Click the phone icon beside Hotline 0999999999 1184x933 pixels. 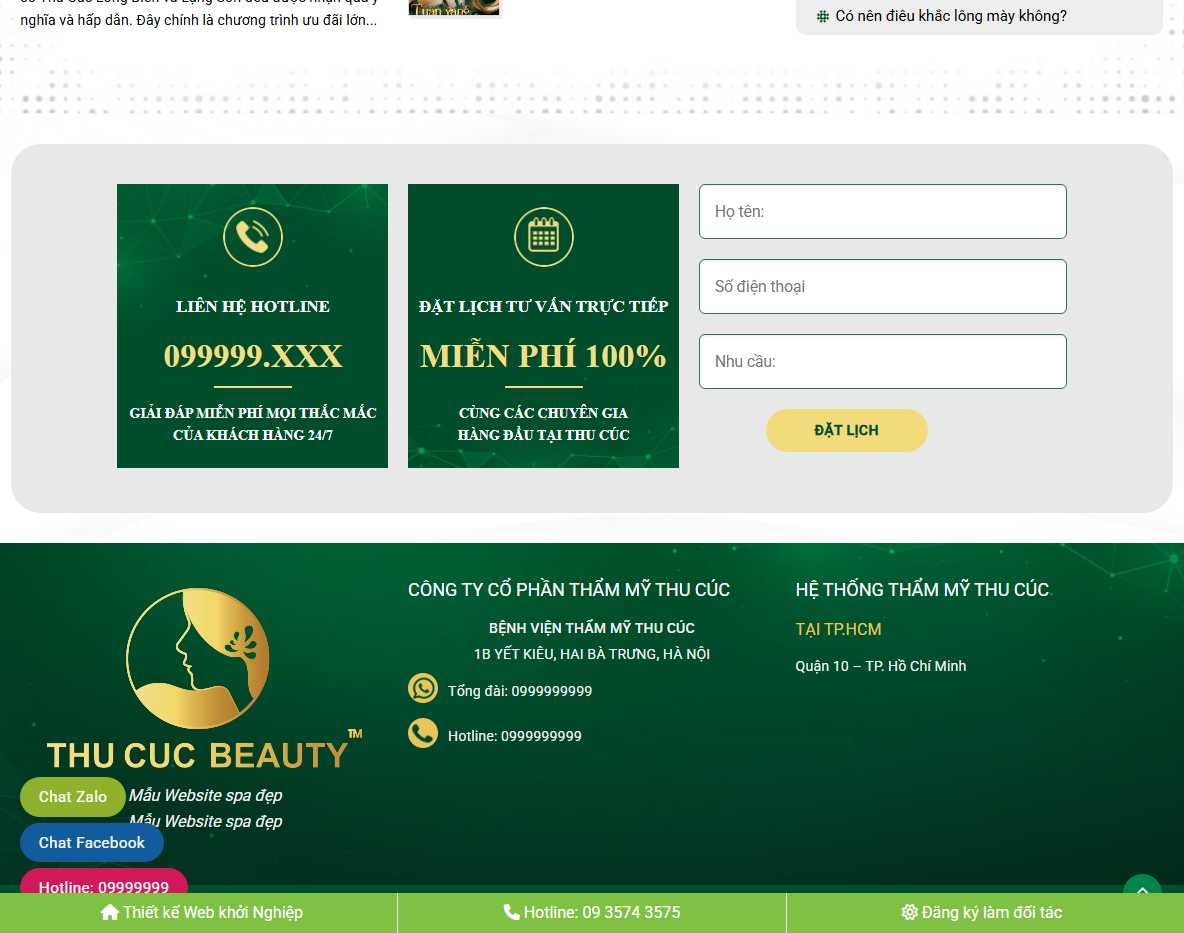pyautogui.click(x=422, y=733)
